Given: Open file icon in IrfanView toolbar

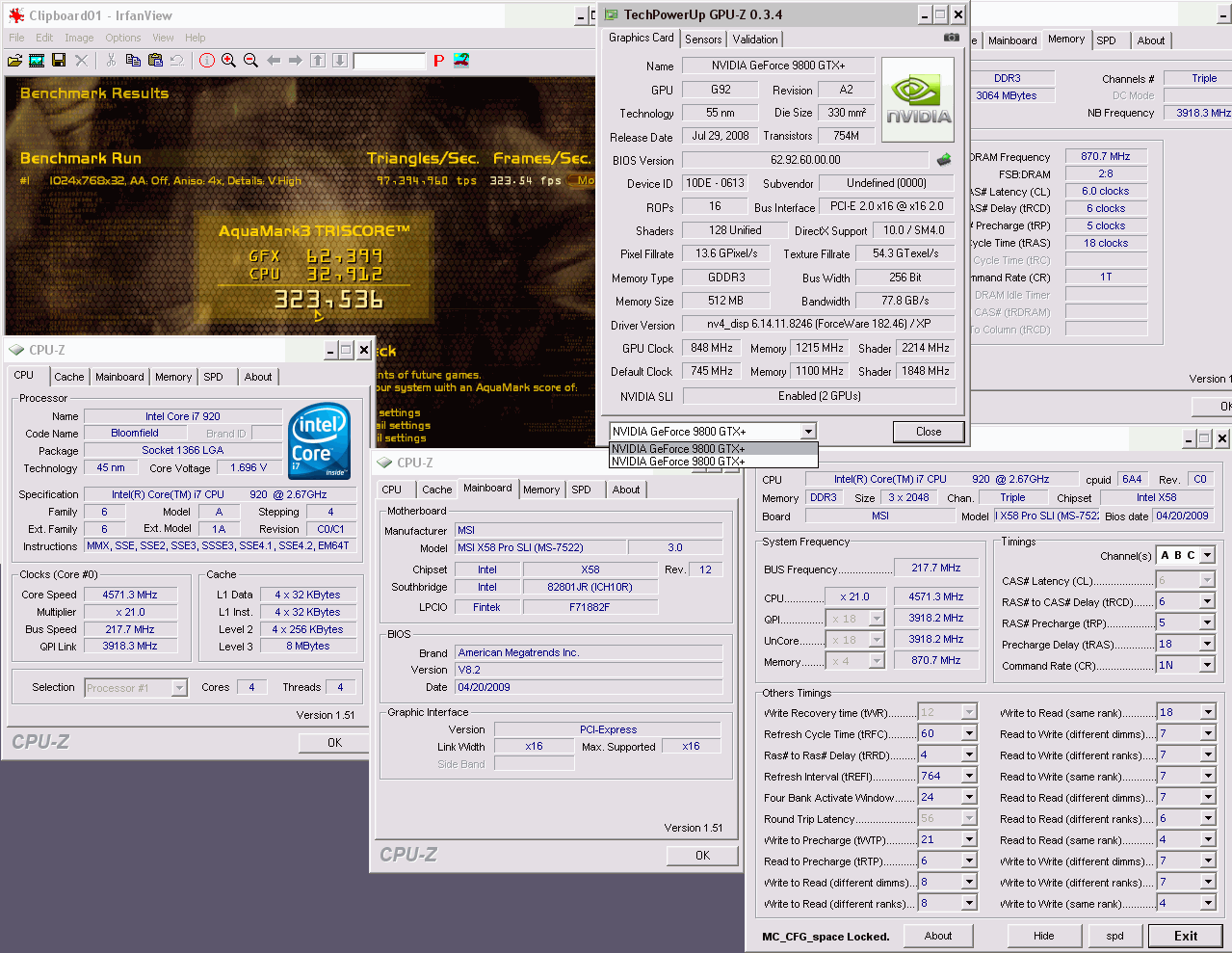Looking at the screenshot, I should [14, 61].
